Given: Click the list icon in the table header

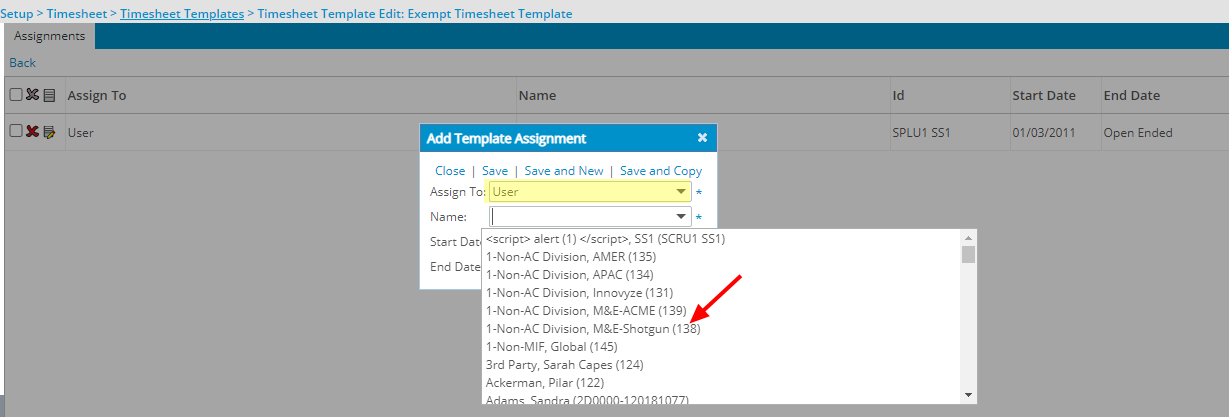Looking at the screenshot, I should (x=49, y=95).
